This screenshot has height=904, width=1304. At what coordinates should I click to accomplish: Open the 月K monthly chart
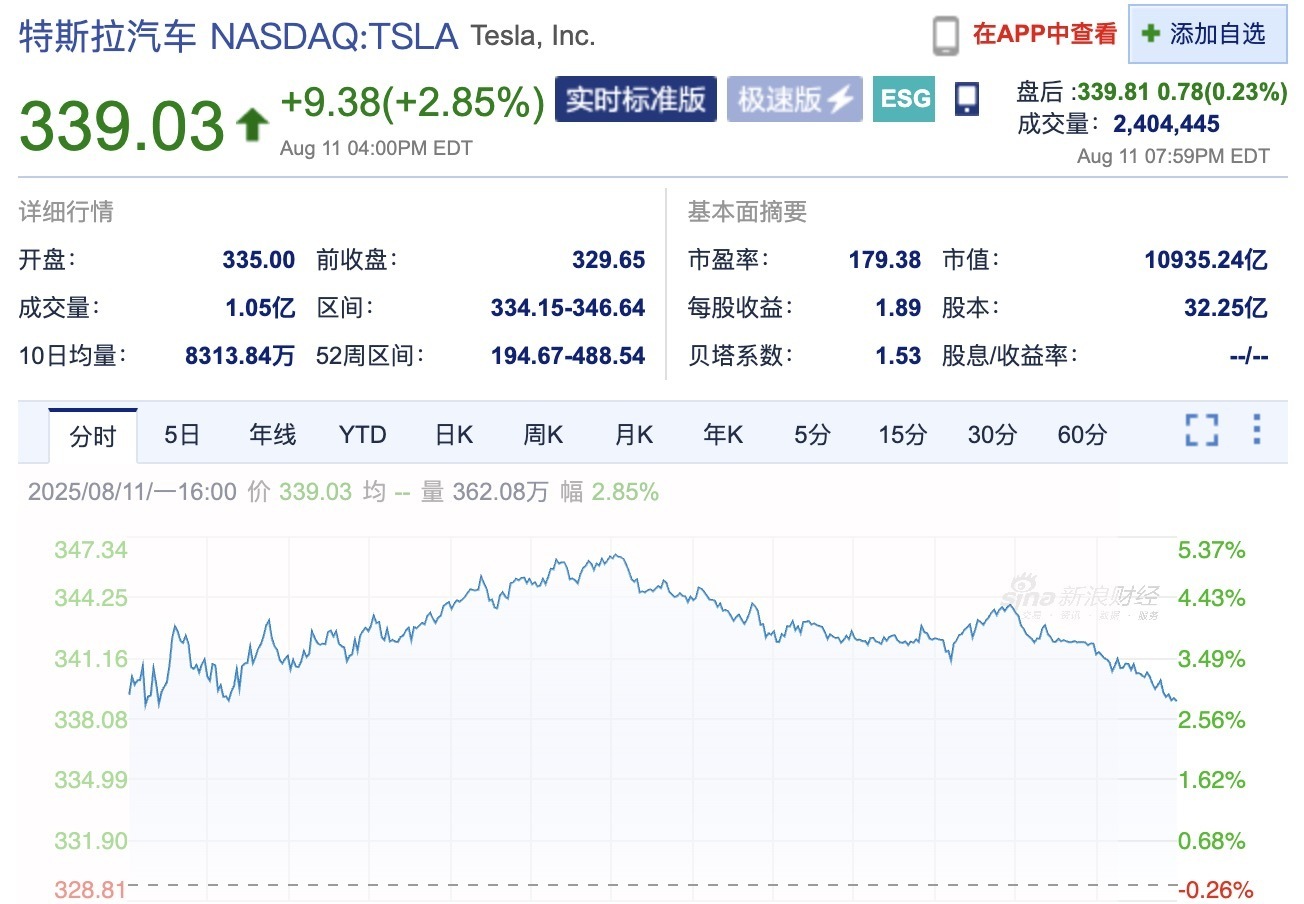[633, 435]
